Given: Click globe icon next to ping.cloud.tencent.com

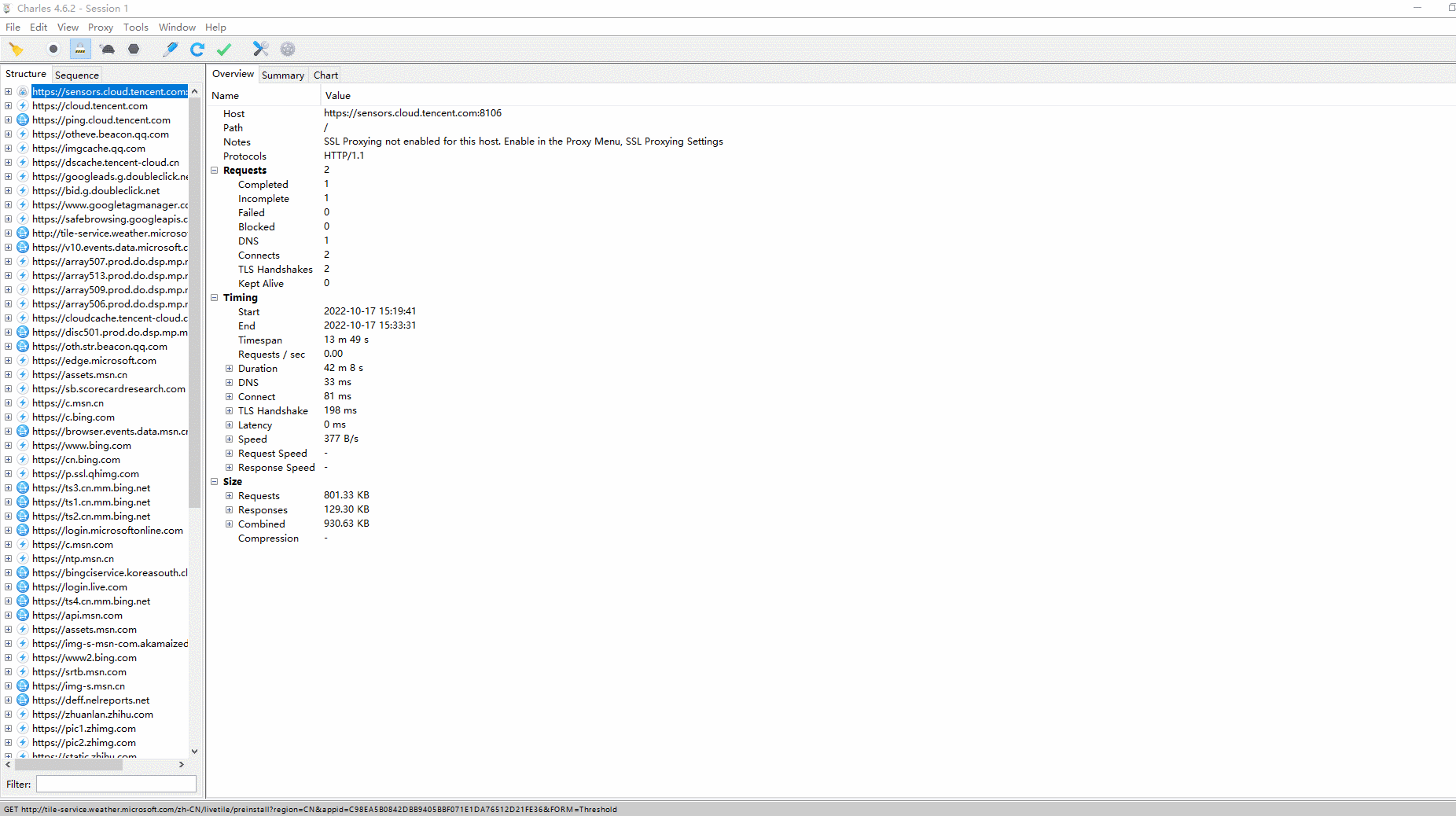Looking at the screenshot, I should [23, 120].
